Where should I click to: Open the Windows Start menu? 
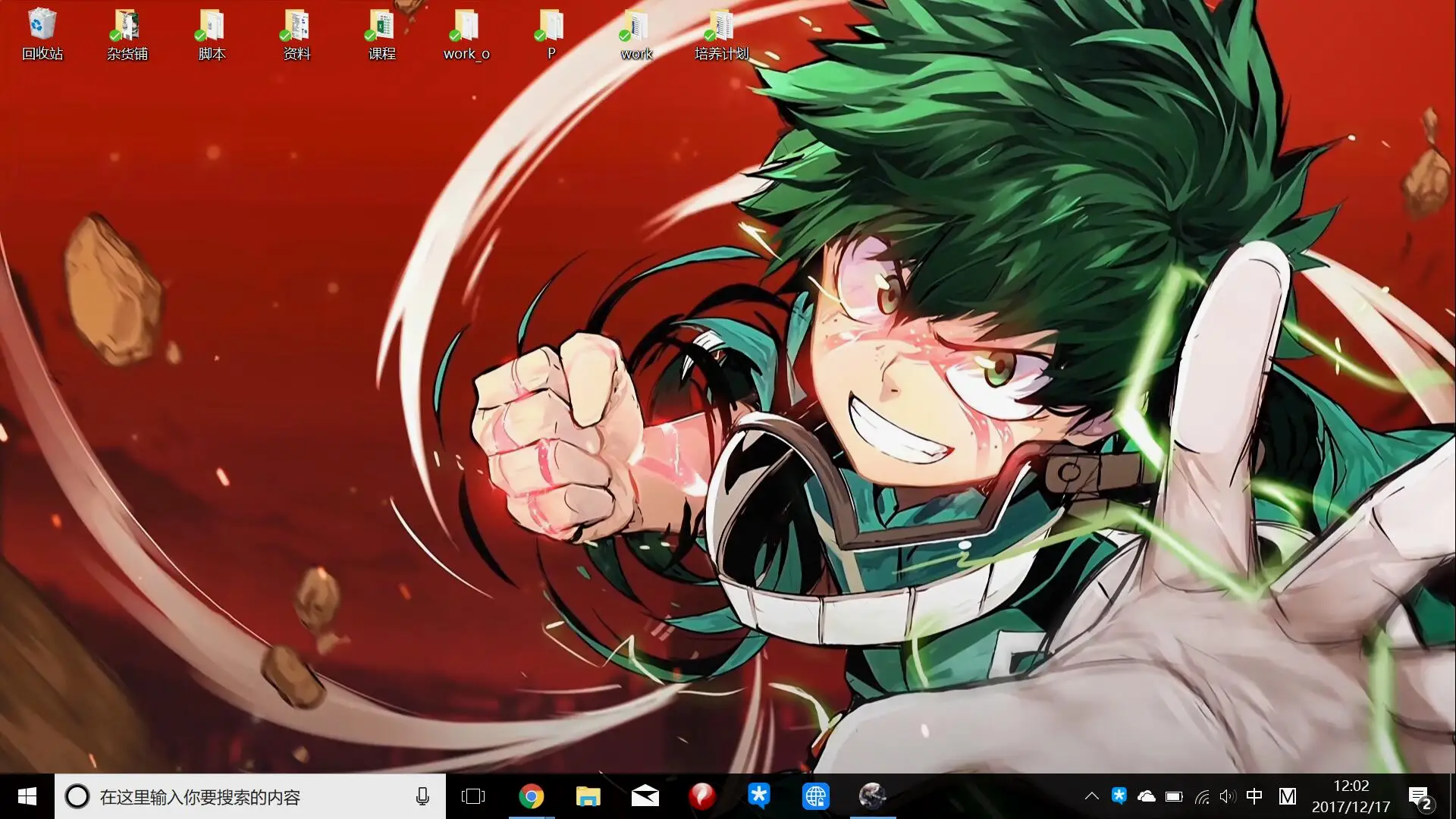27,796
